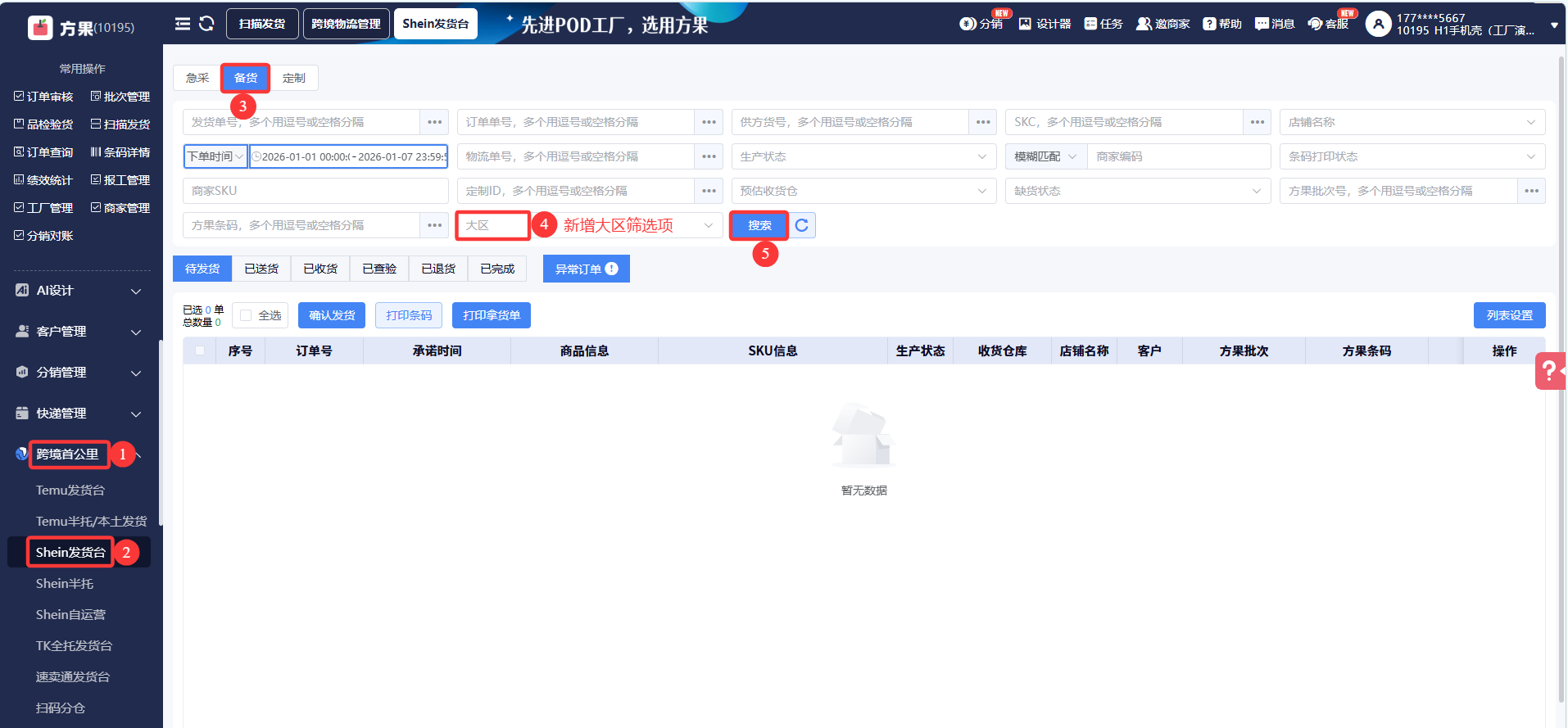1568x728 pixels.
Task: Click the 商家SKU input field
Action: (x=315, y=191)
